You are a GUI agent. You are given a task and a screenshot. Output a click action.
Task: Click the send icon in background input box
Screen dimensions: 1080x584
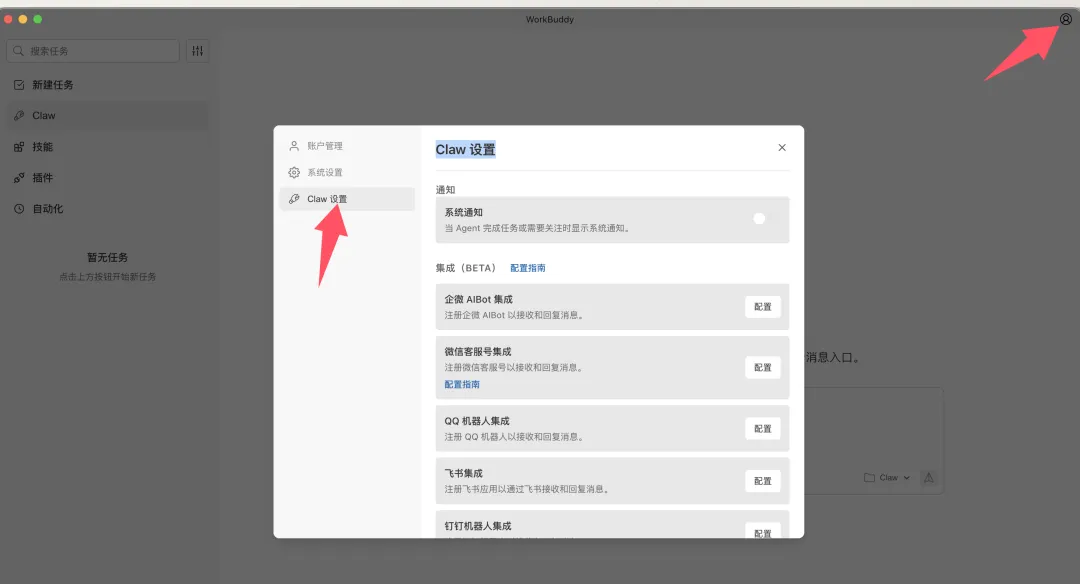[928, 477]
